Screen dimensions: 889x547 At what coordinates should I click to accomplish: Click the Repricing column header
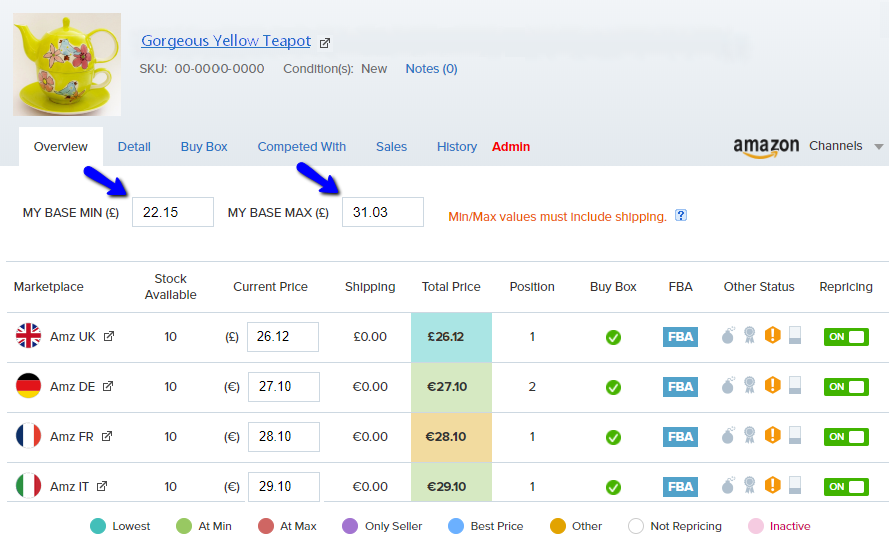[845, 287]
